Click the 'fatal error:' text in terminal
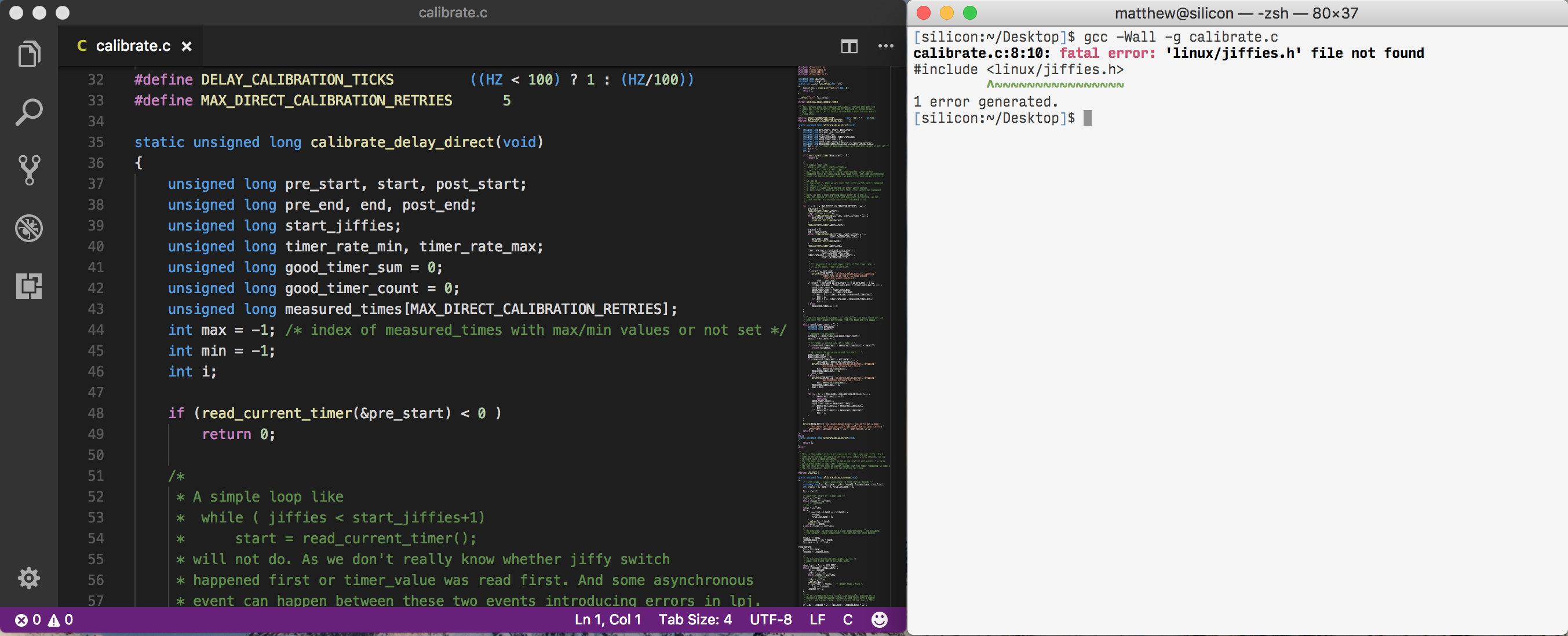Viewport: 1568px width, 636px height. (x=1107, y=53)
